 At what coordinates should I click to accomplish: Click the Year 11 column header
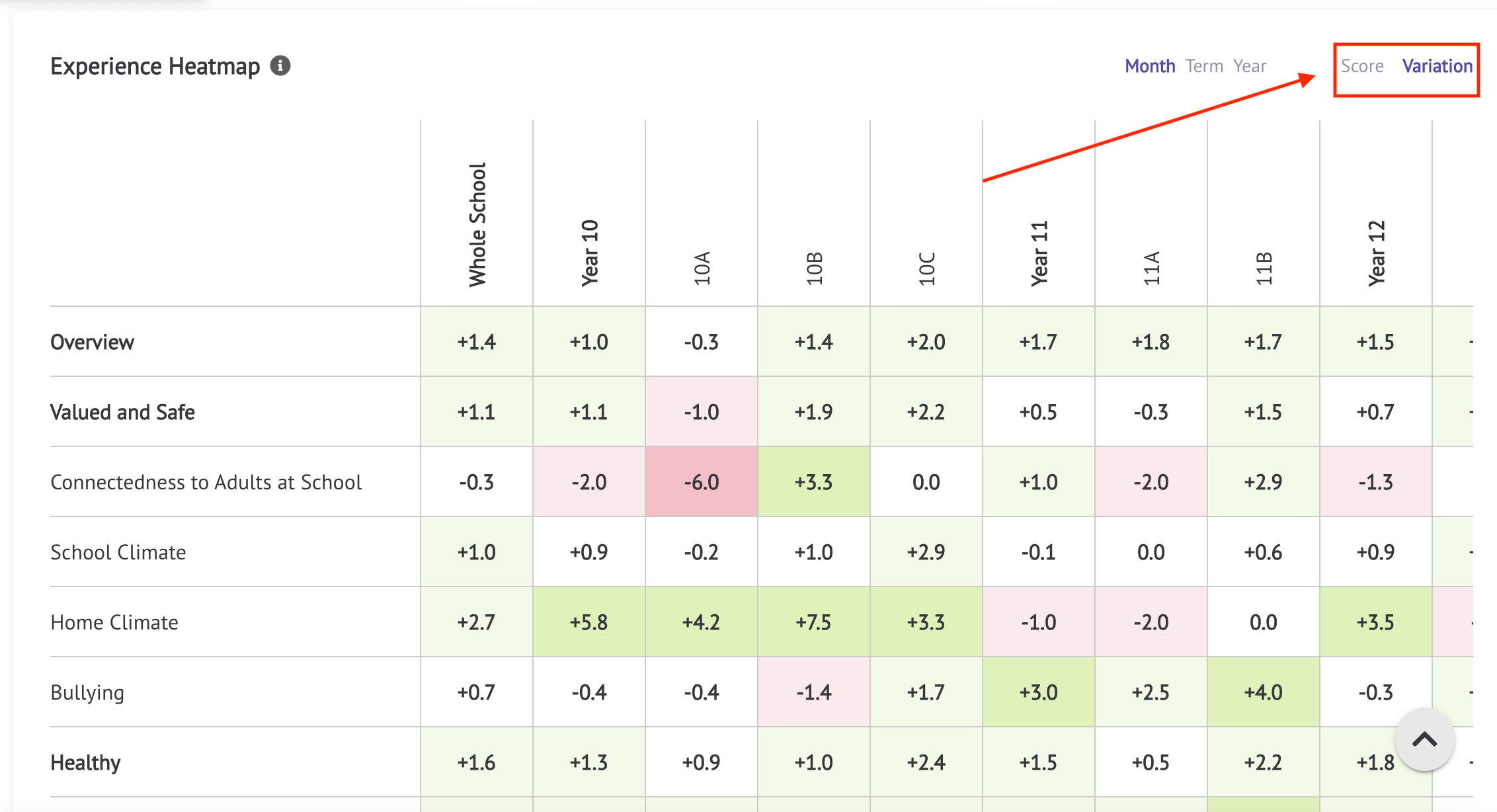[x=1039, y=253]
